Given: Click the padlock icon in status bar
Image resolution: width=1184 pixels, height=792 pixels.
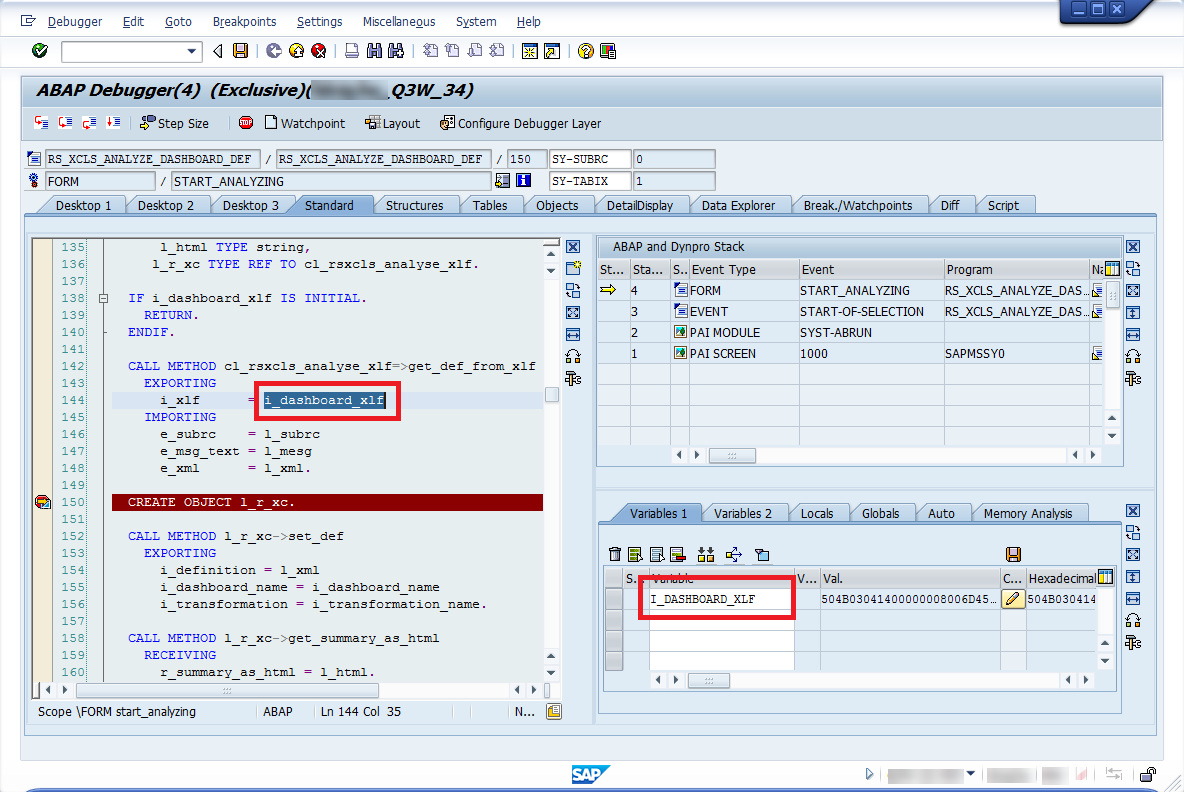Looking at the screenshot, I should pos(1148,774).
